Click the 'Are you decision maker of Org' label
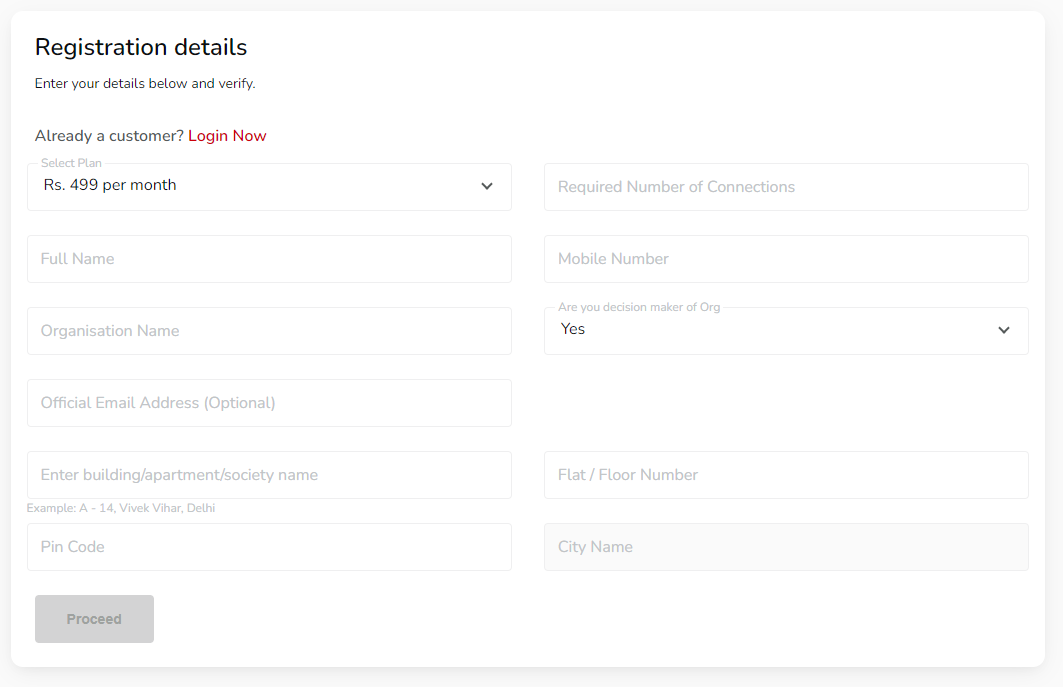This screenshot has width=1063, height=687. click(x=639, y=307)
